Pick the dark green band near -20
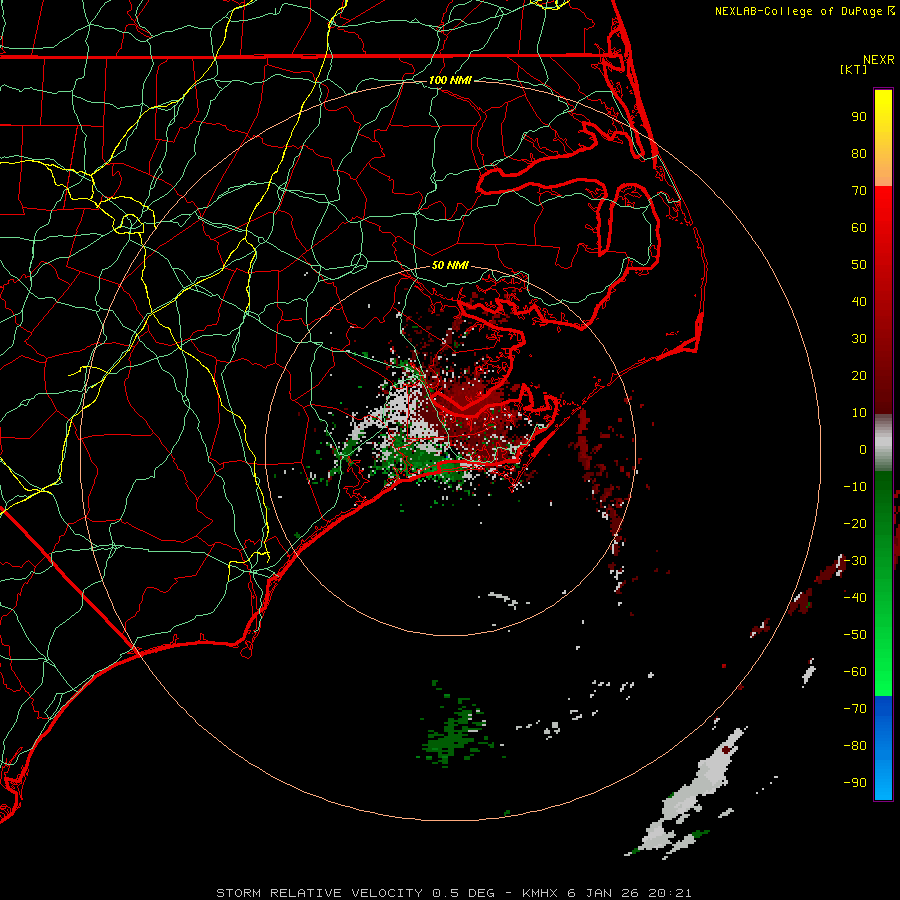Image resolution: width=900 pixels, height=900 pixels. [x=883, y=517]
